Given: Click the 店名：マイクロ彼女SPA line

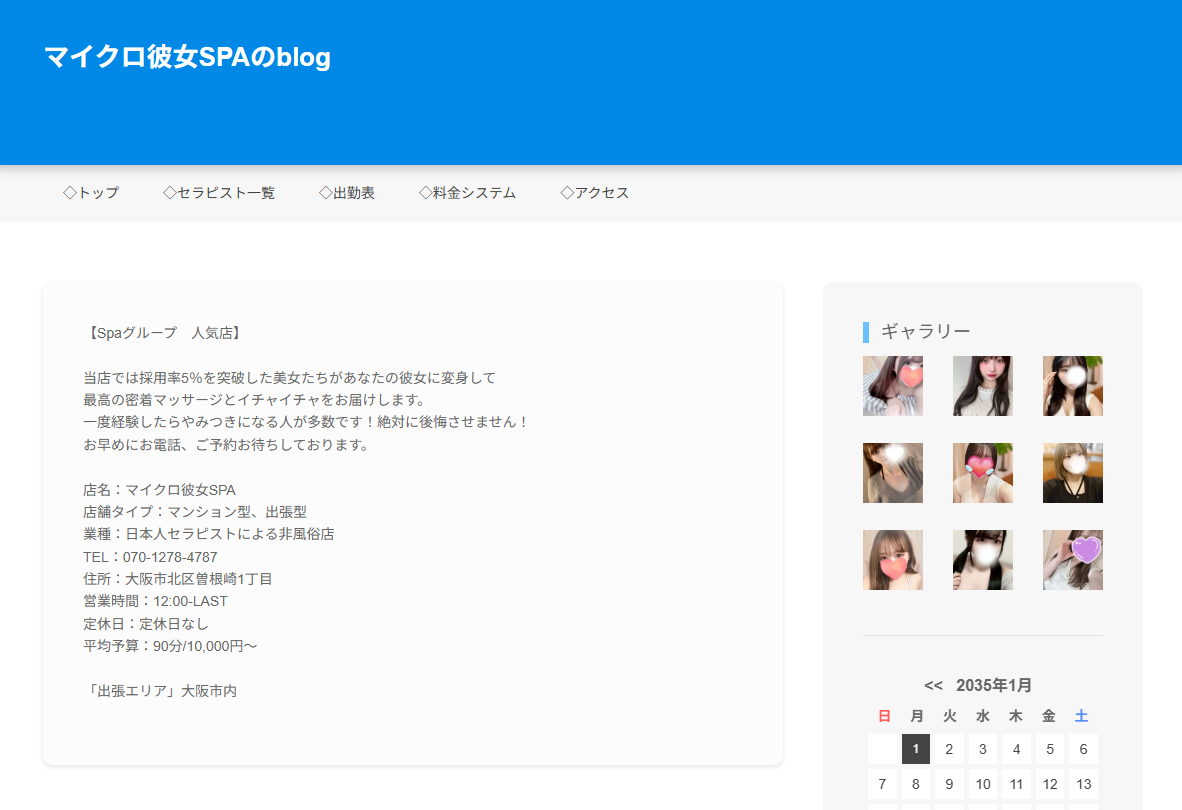Looking at the screenshot, I should pos(160,490).
